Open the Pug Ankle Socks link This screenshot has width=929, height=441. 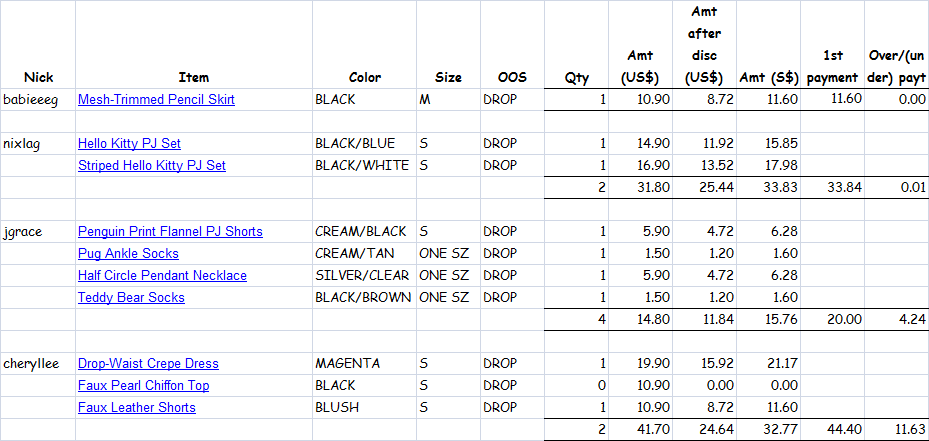point(128,254)
